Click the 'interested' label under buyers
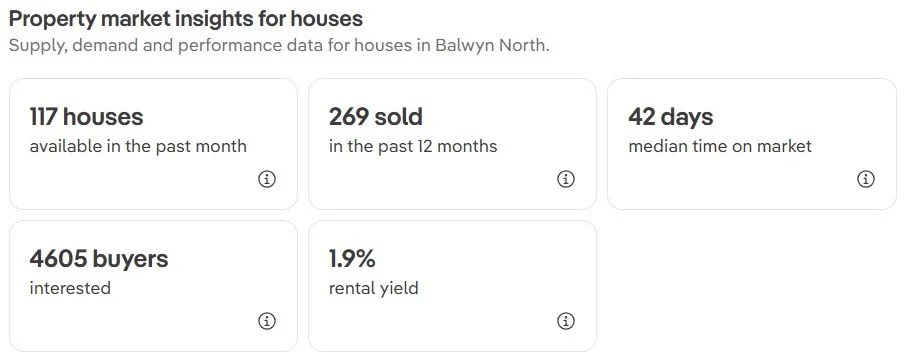This screenshot has height=362, width=907. (70, 288)
